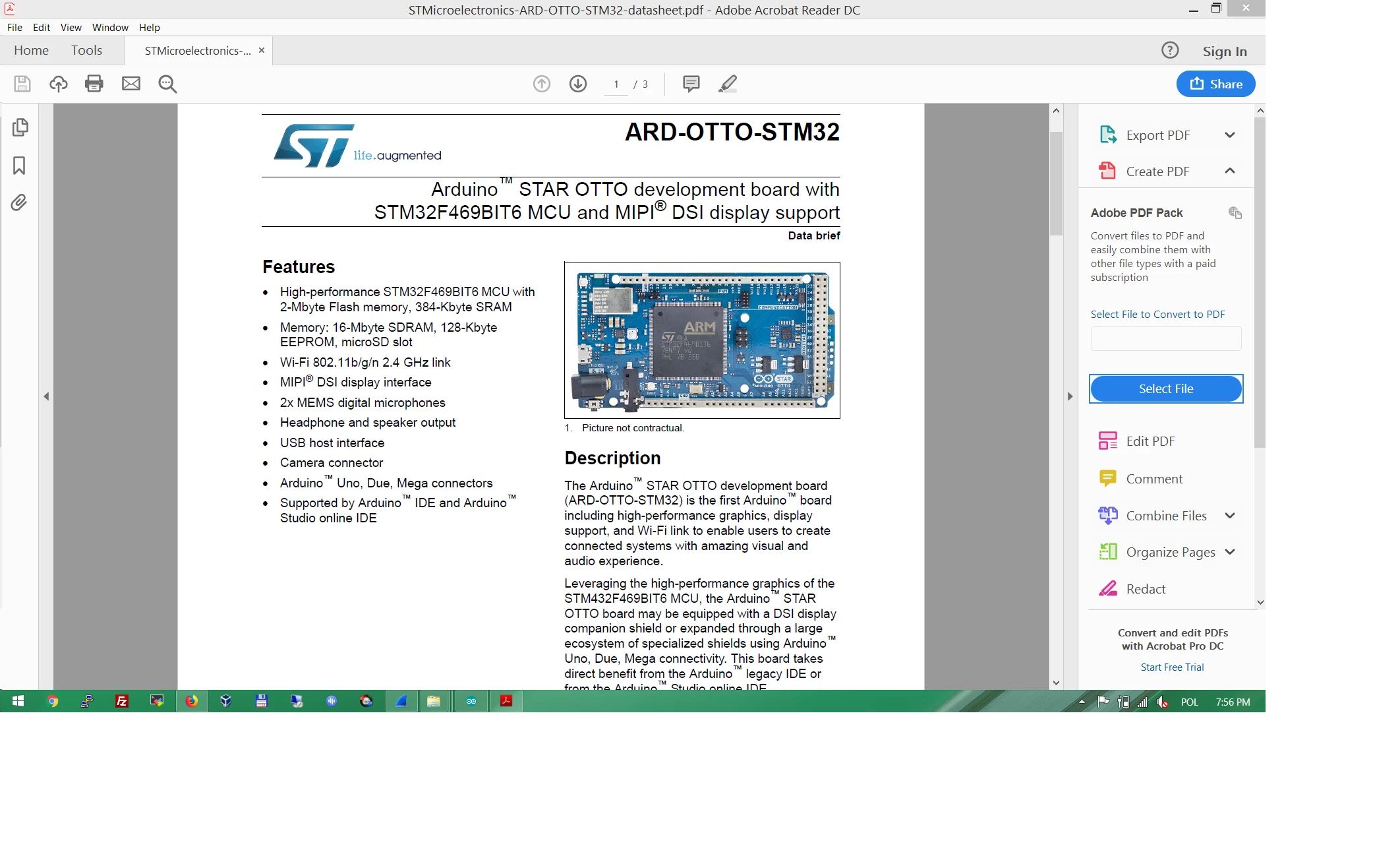Image resolution: width=1400 pixels, height=860 pixels.
Task: Click the Create PDF tool icon
Action: click(x=1108, y=171)
